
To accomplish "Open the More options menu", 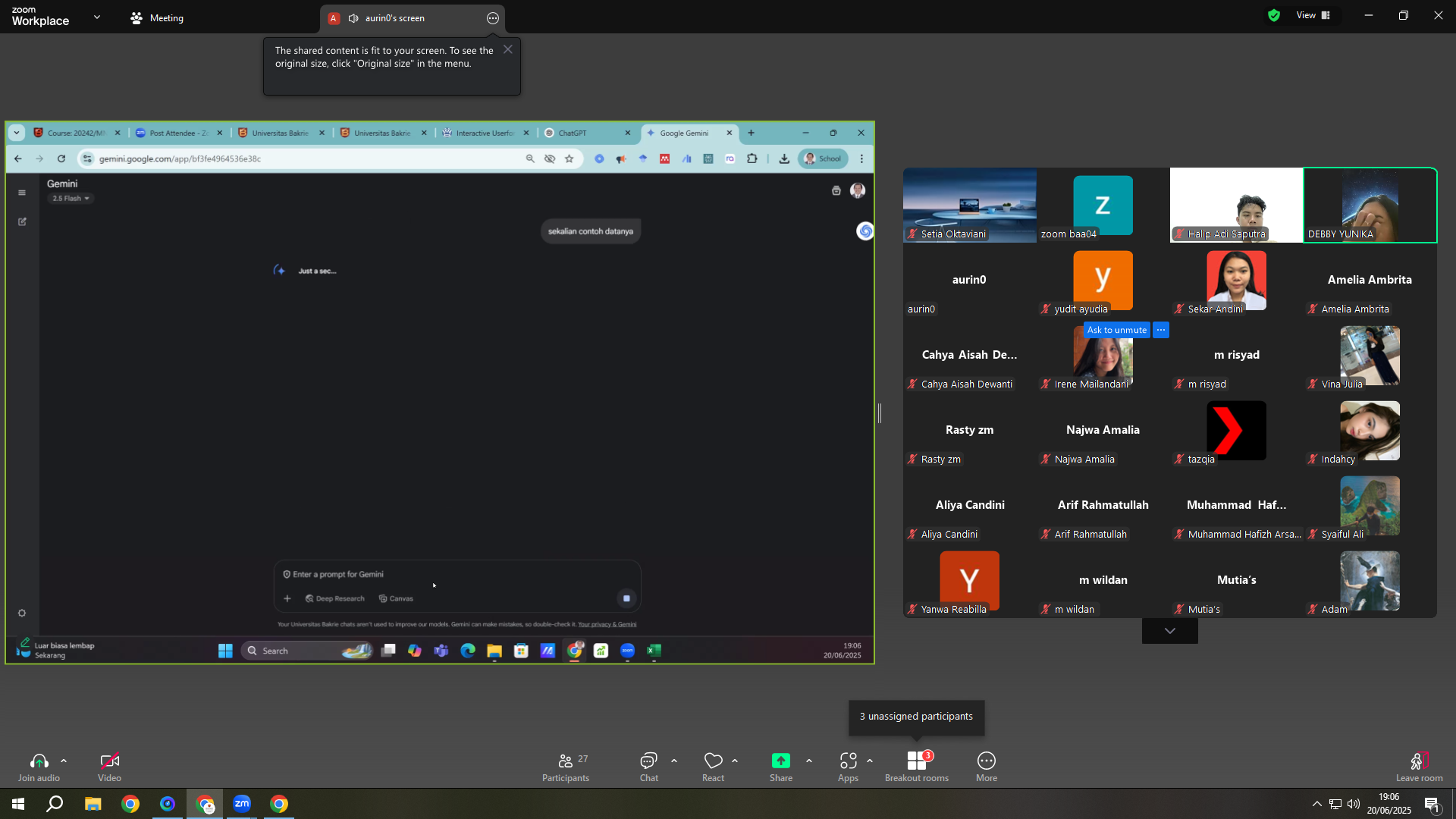I will [986, 767].
